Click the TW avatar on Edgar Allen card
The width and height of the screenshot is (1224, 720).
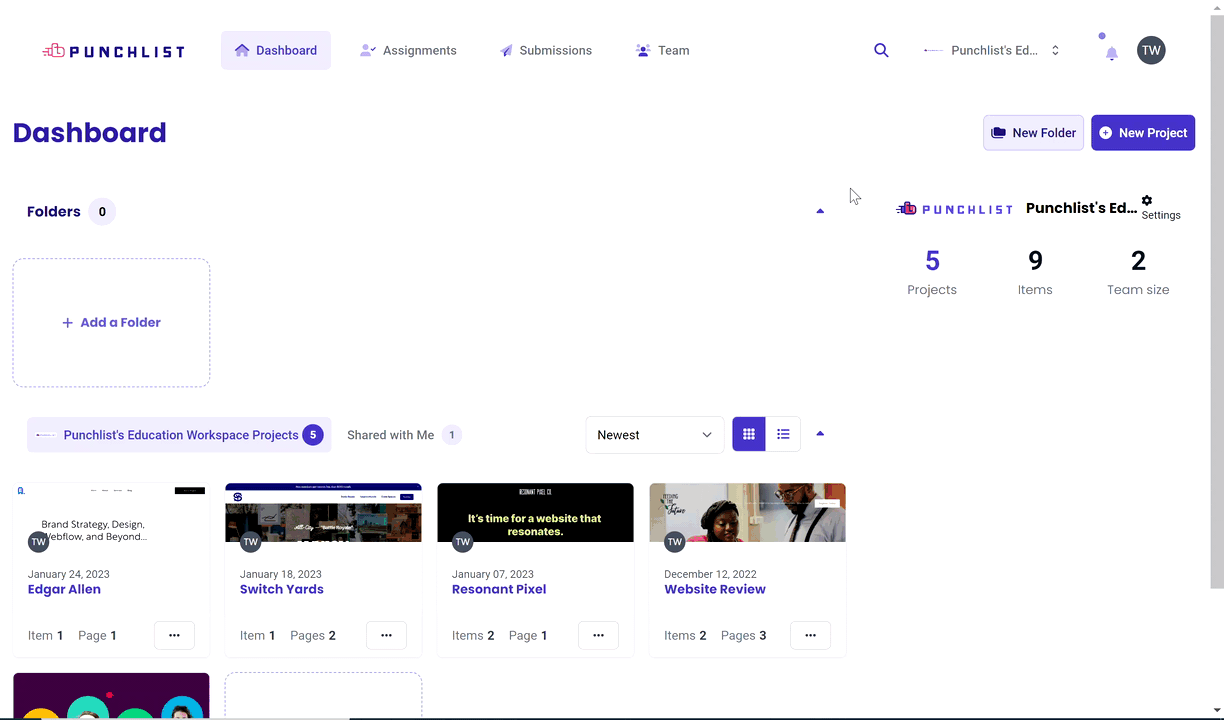[x=38, y=542]
